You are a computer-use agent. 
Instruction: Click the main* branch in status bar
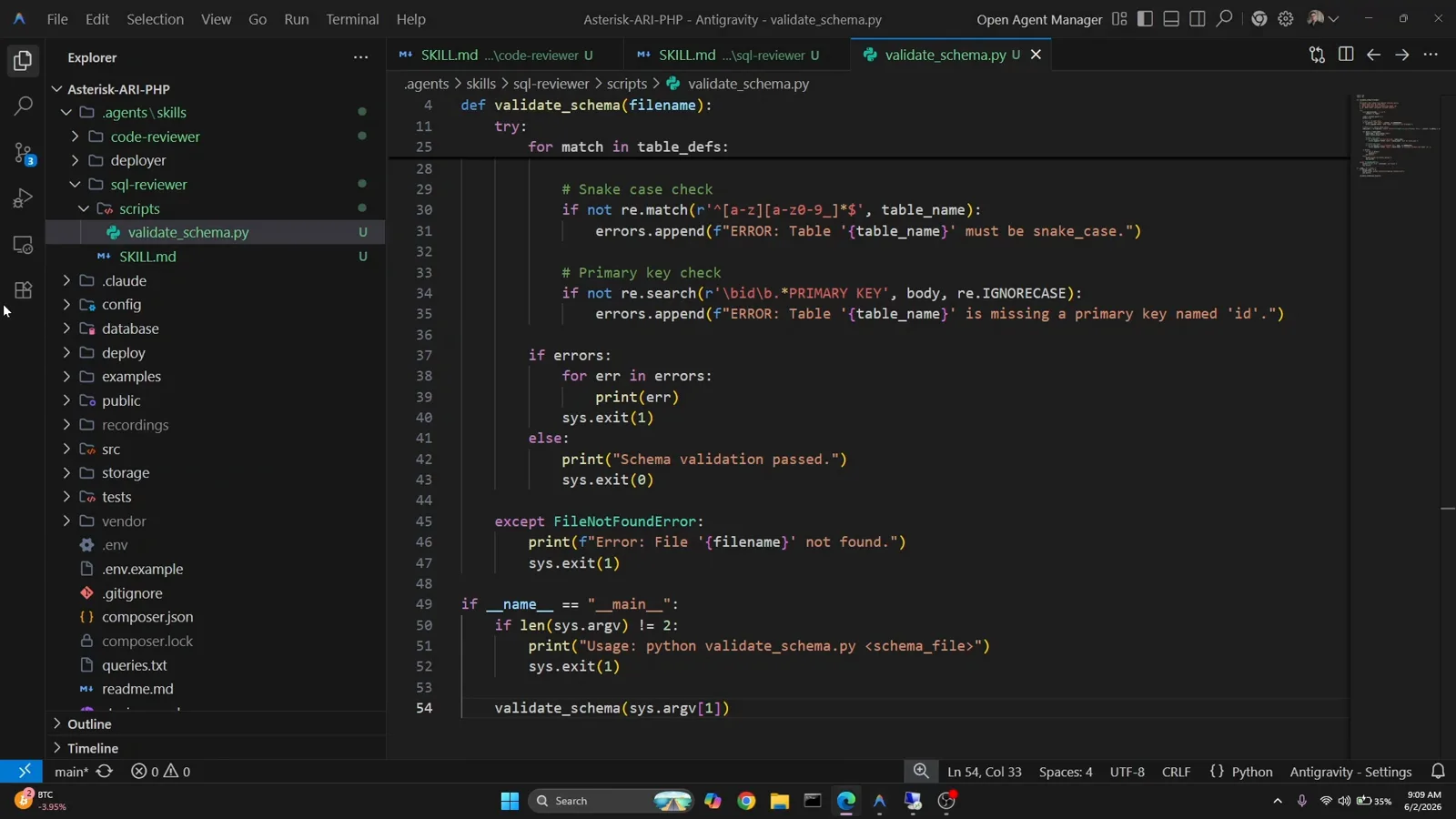click(x=71, y=772)
